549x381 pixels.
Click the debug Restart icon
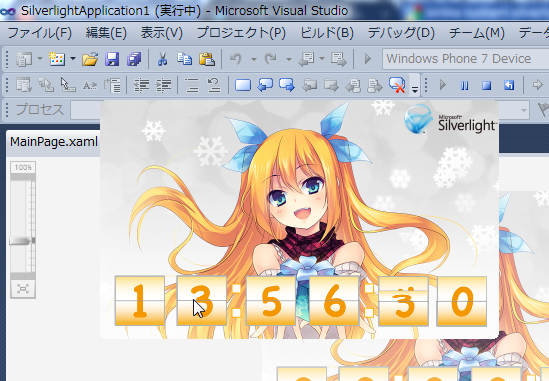tap(509, 85)
